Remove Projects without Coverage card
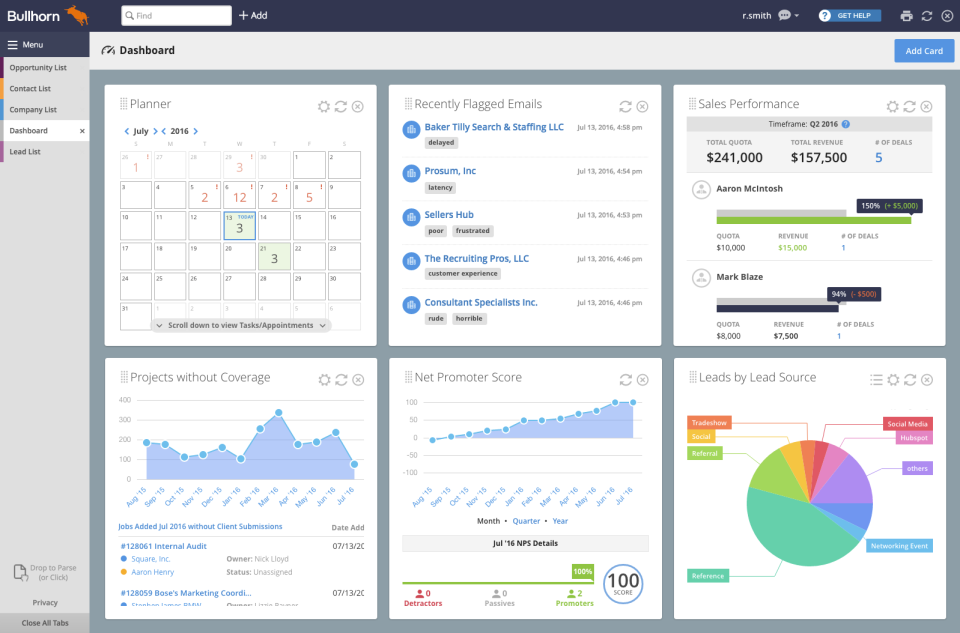The image size is (960, 633). (359, 380)
